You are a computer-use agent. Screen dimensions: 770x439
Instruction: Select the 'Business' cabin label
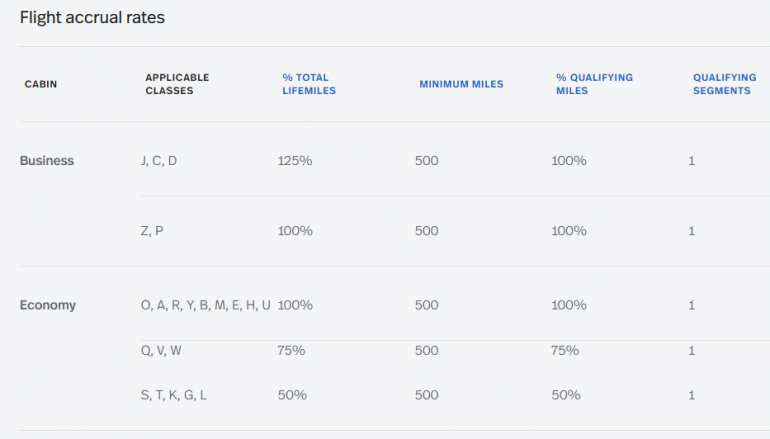click(x=47, y=160)
